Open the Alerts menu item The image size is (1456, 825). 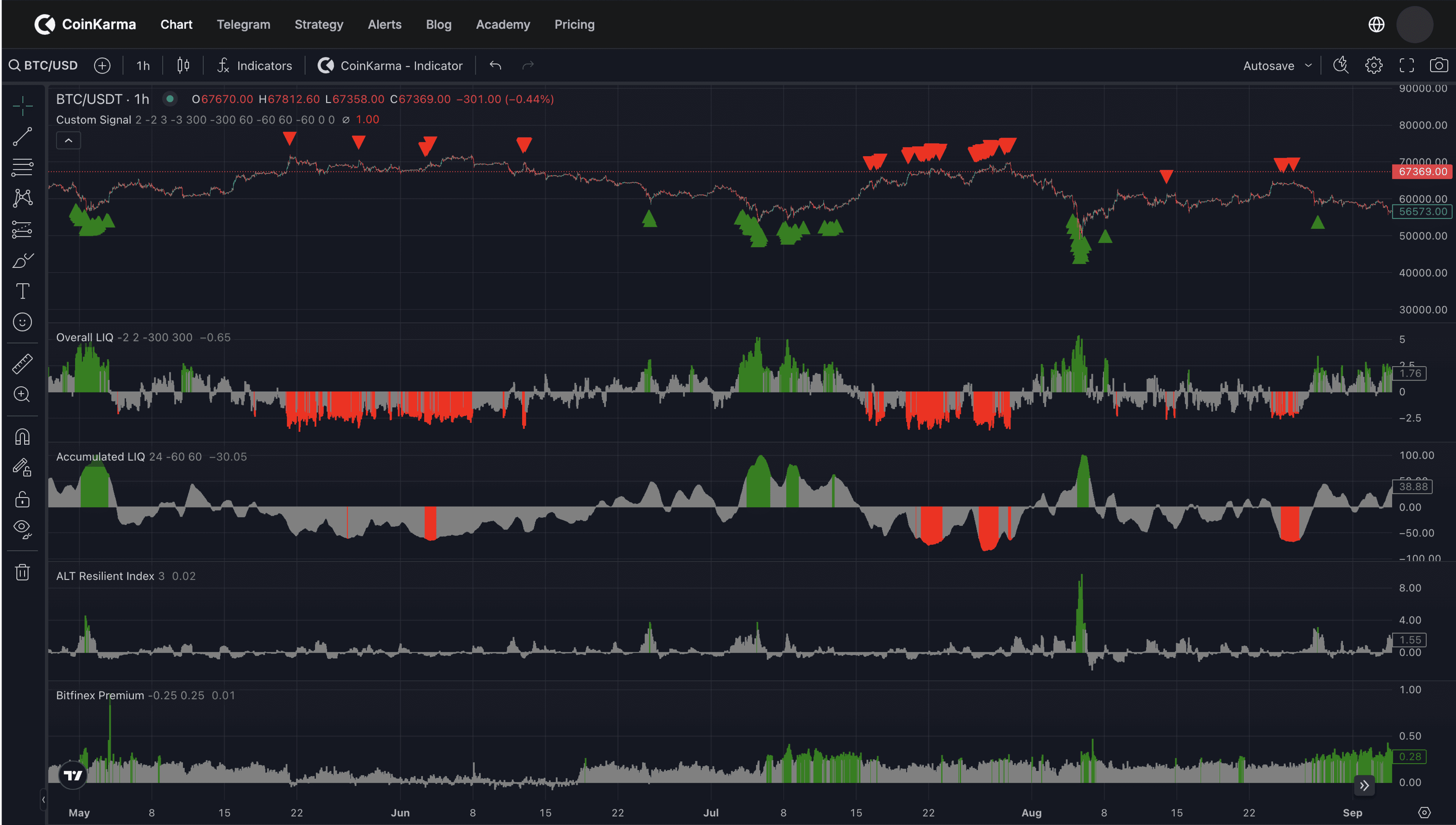point(384,24)
